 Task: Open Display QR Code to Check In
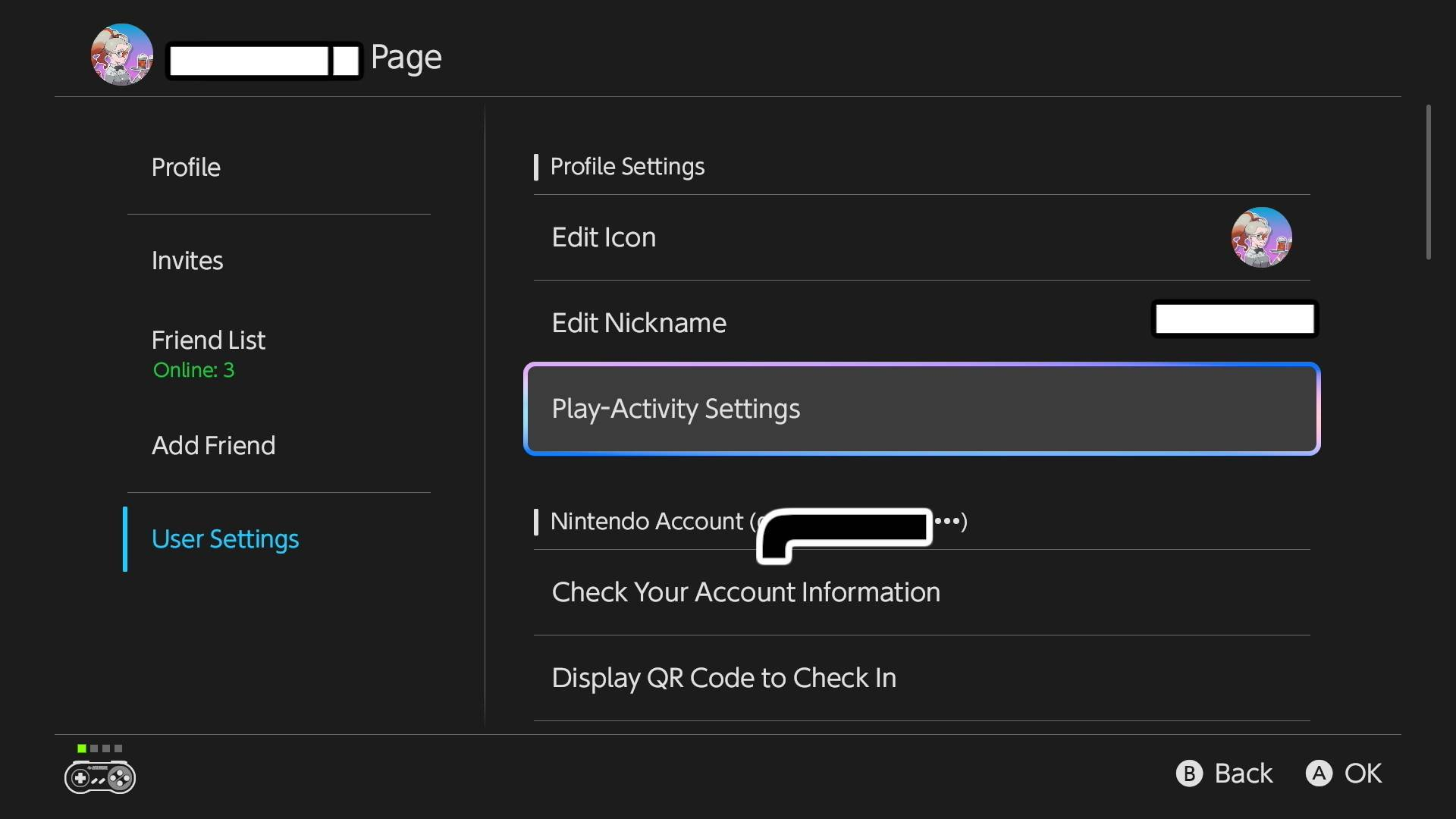(x=723, y=678)
